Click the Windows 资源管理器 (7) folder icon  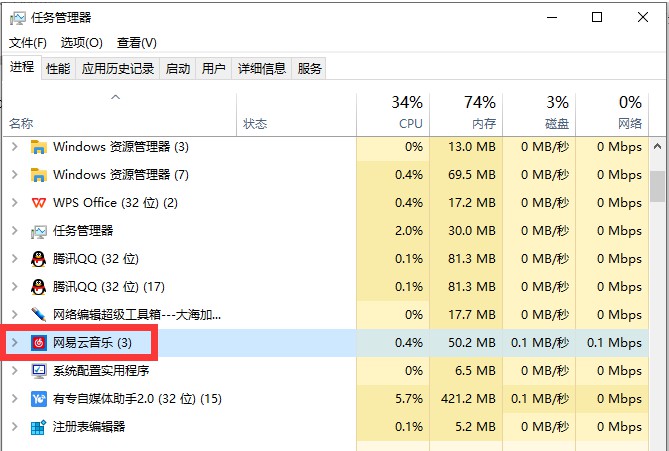tap(38, 175)
